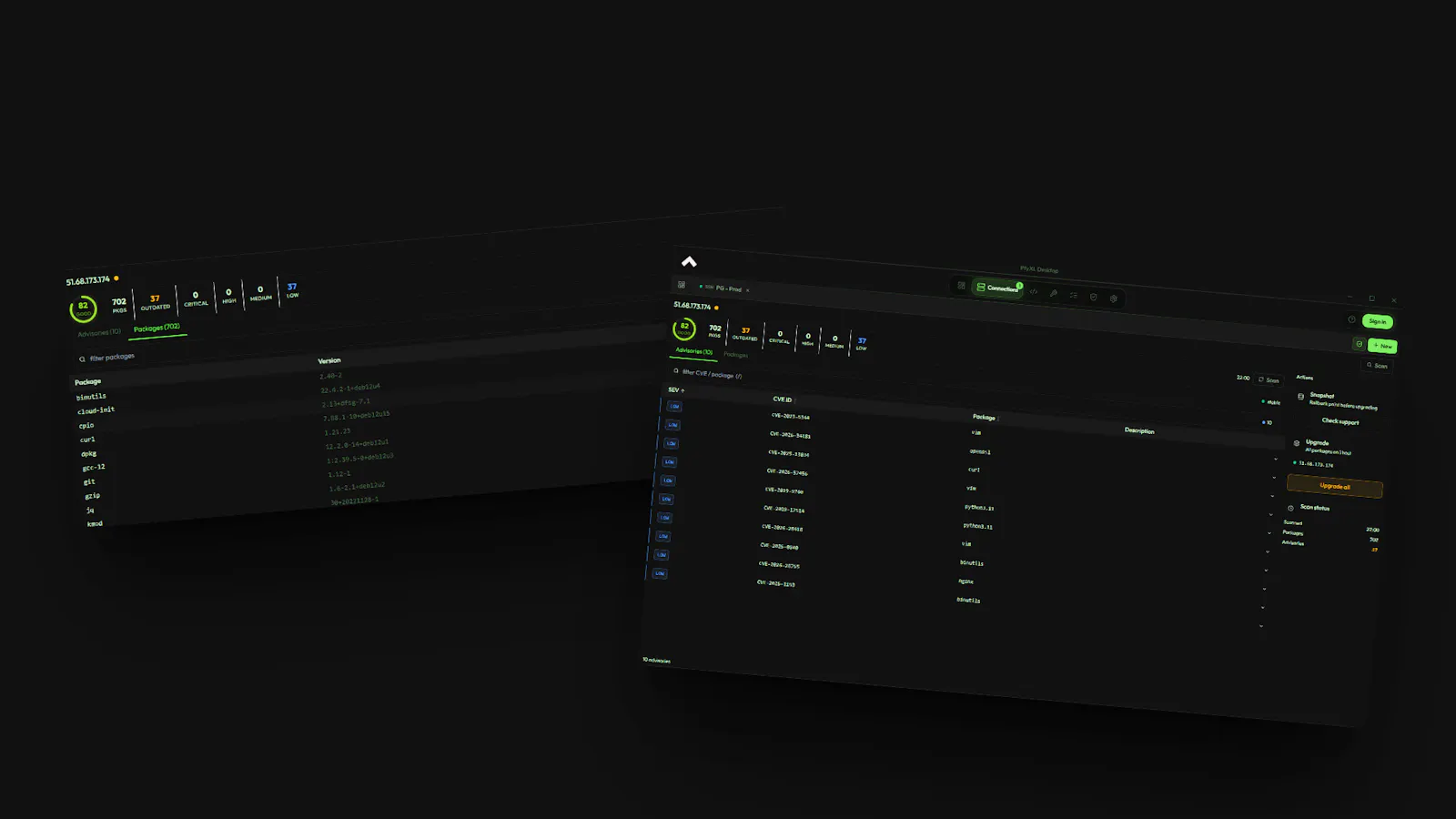Click the search icon beside filter packages
The height and width of the screenshot is (819, 1456).
pos(82,359)
